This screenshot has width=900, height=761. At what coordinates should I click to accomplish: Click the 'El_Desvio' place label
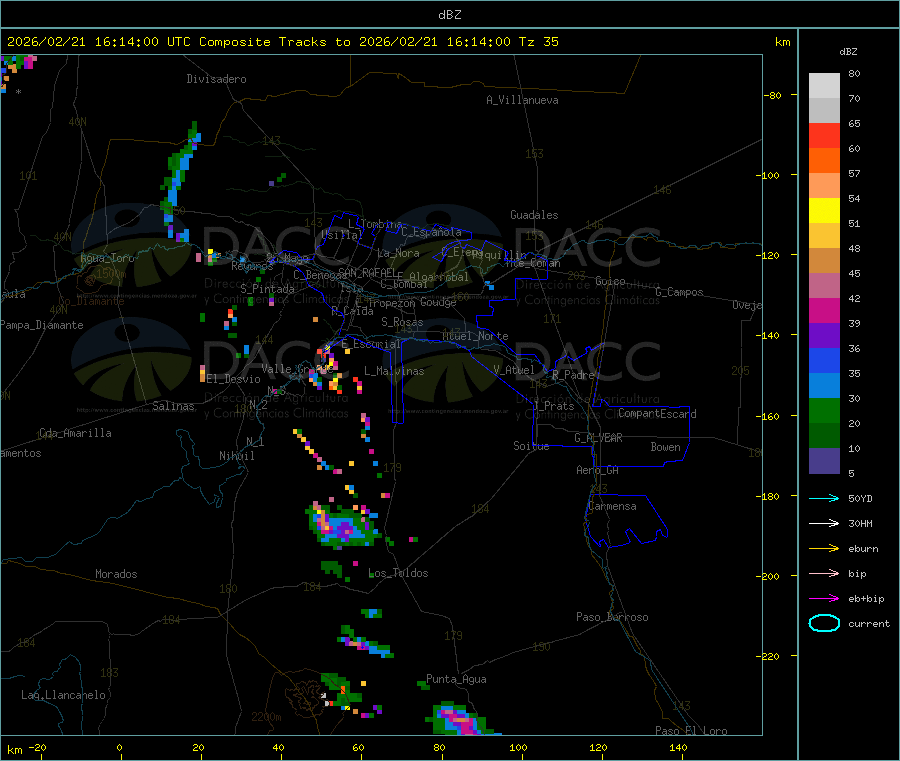(x=234, y=379)
